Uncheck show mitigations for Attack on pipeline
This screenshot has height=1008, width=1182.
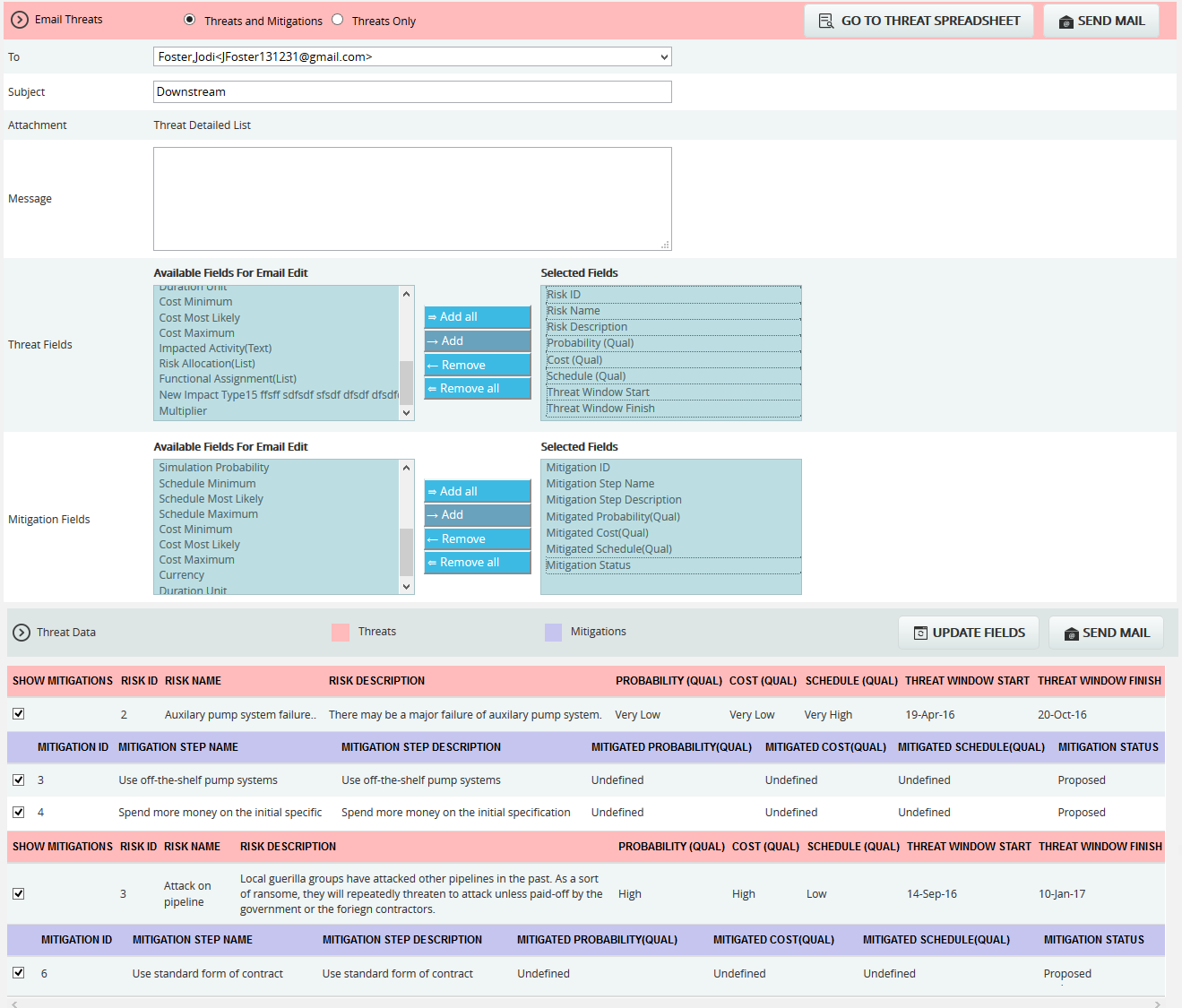(19, 893)
